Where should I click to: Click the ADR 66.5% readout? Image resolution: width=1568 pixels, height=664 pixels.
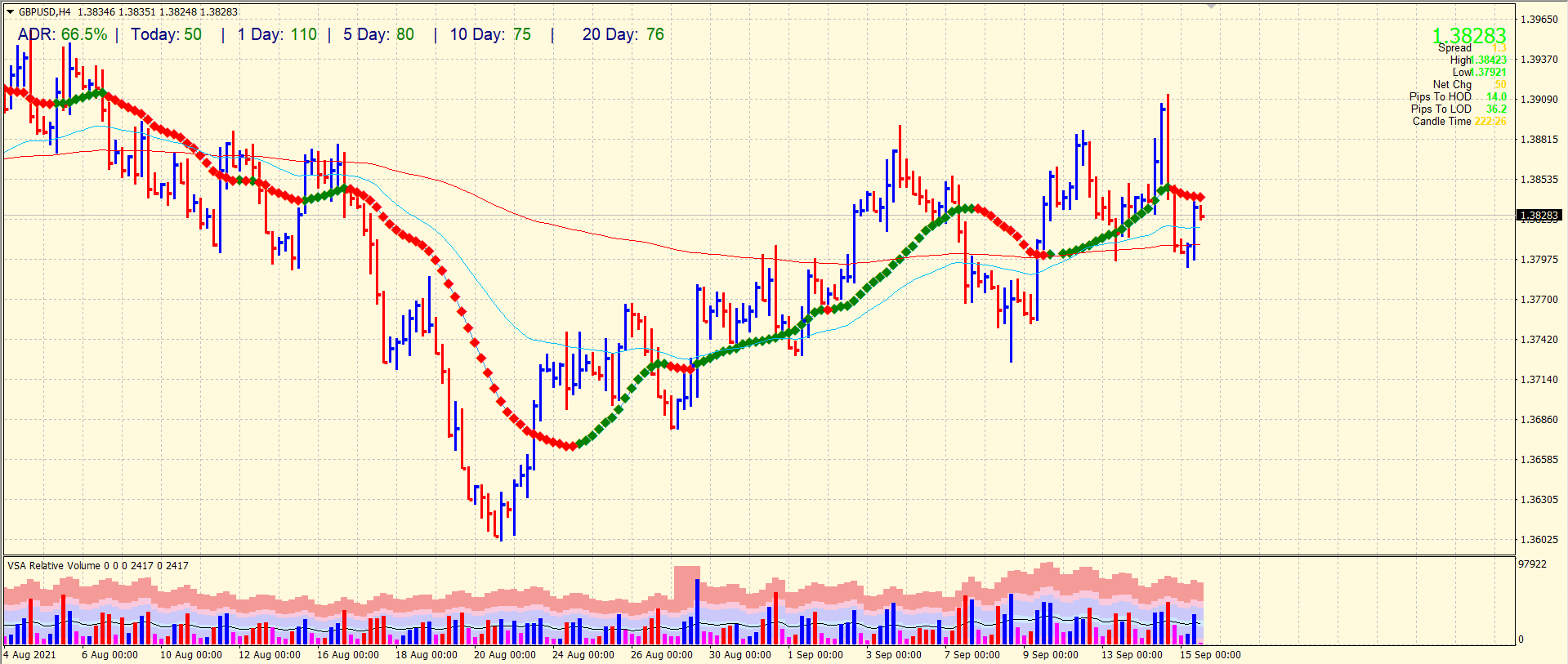(63, 35)
